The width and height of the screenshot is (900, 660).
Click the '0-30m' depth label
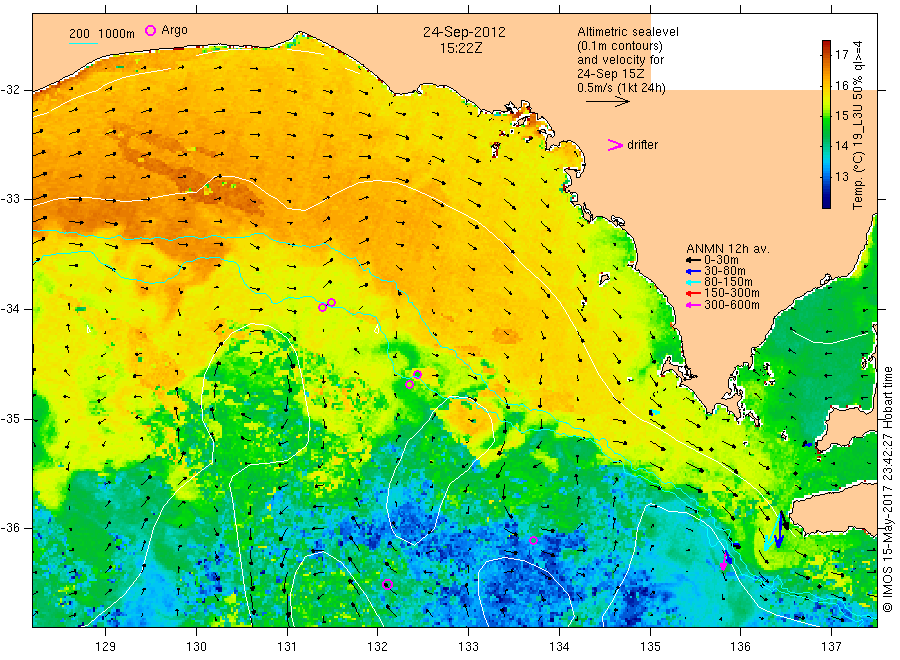tap(721, 260)
